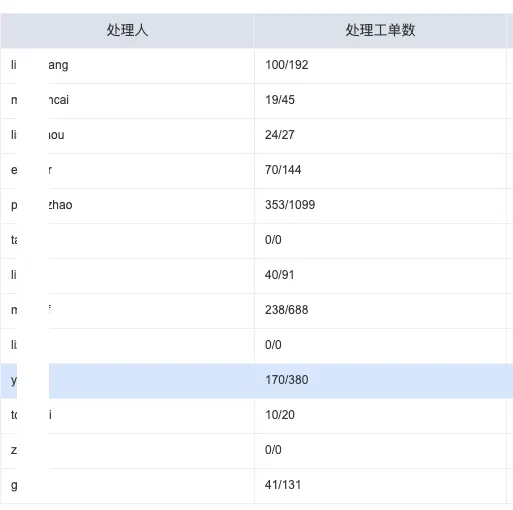Select the row showing 353/1099
Image resolution: width=513 pixels, height=510 pixels.
tap(256, 206)
